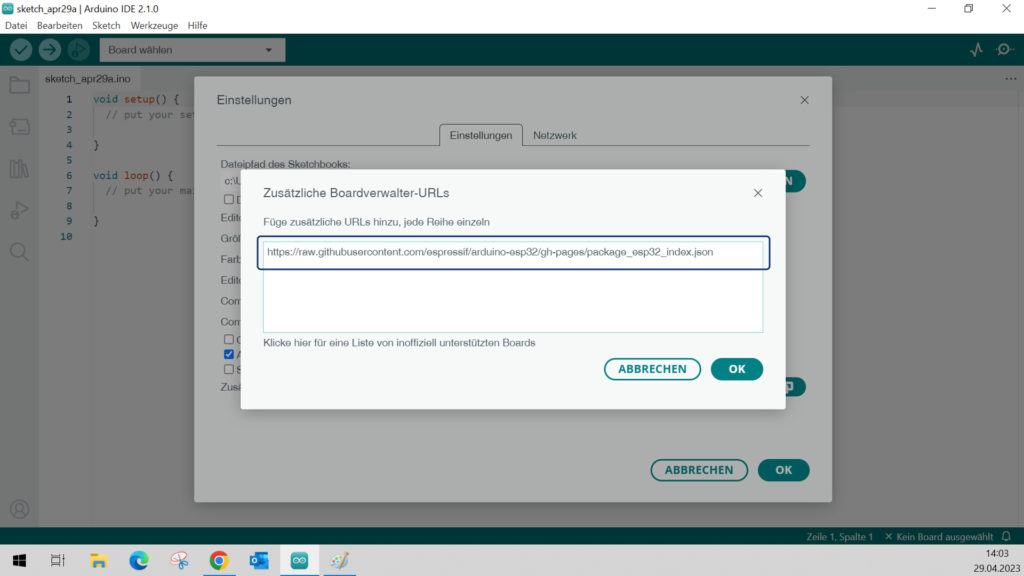Open the Library Manager in the sidebar
Image resolution: width=1024 pixels, height=576 pixels.
(x=19, y=168)
